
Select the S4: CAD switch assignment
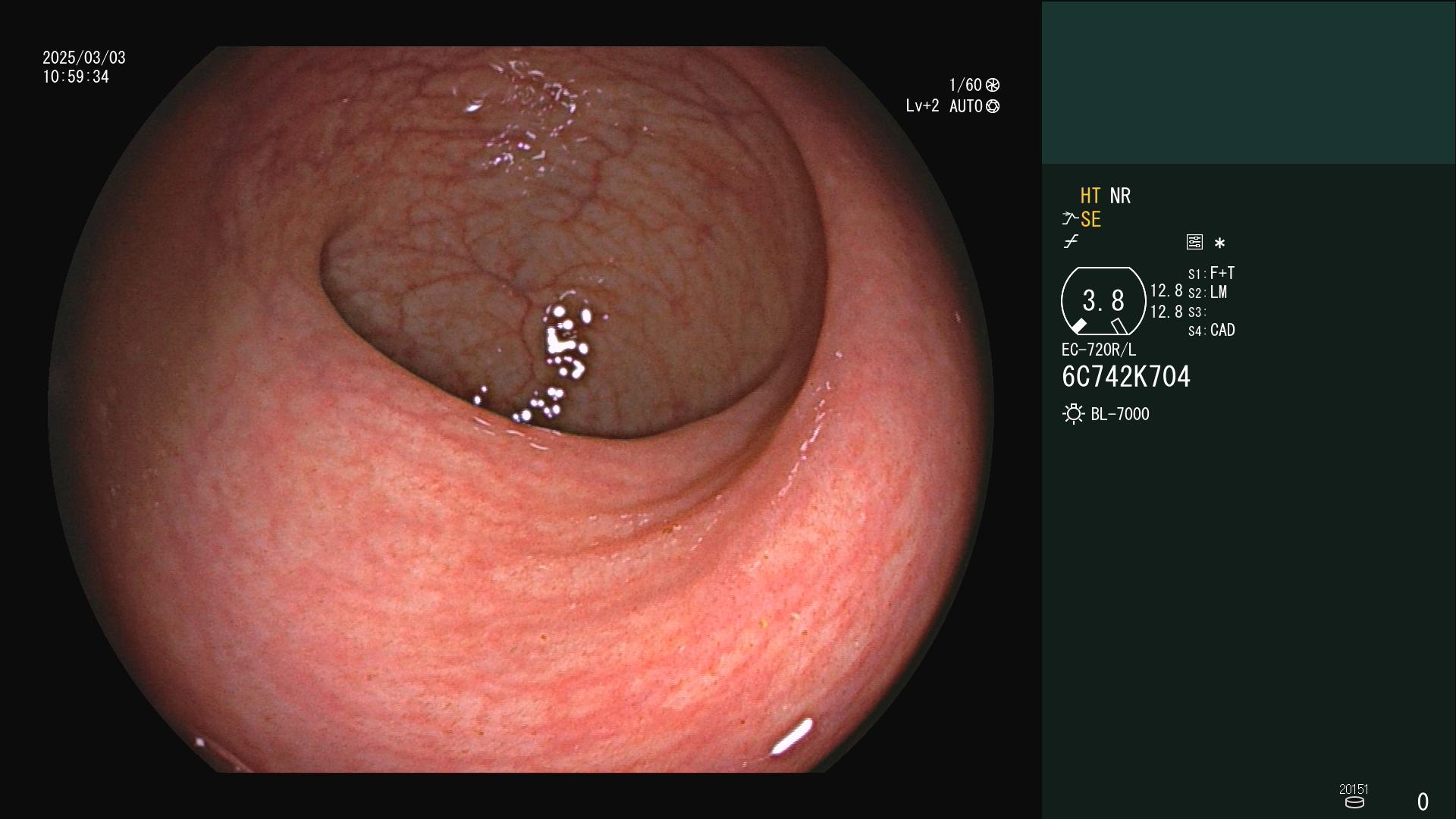point(1211,331)
